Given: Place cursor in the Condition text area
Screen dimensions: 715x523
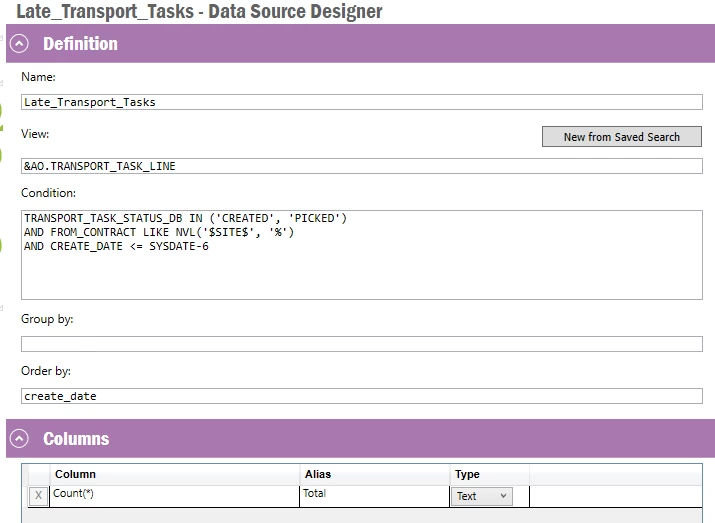Looking at the screenshot, I should pos(361,254).
